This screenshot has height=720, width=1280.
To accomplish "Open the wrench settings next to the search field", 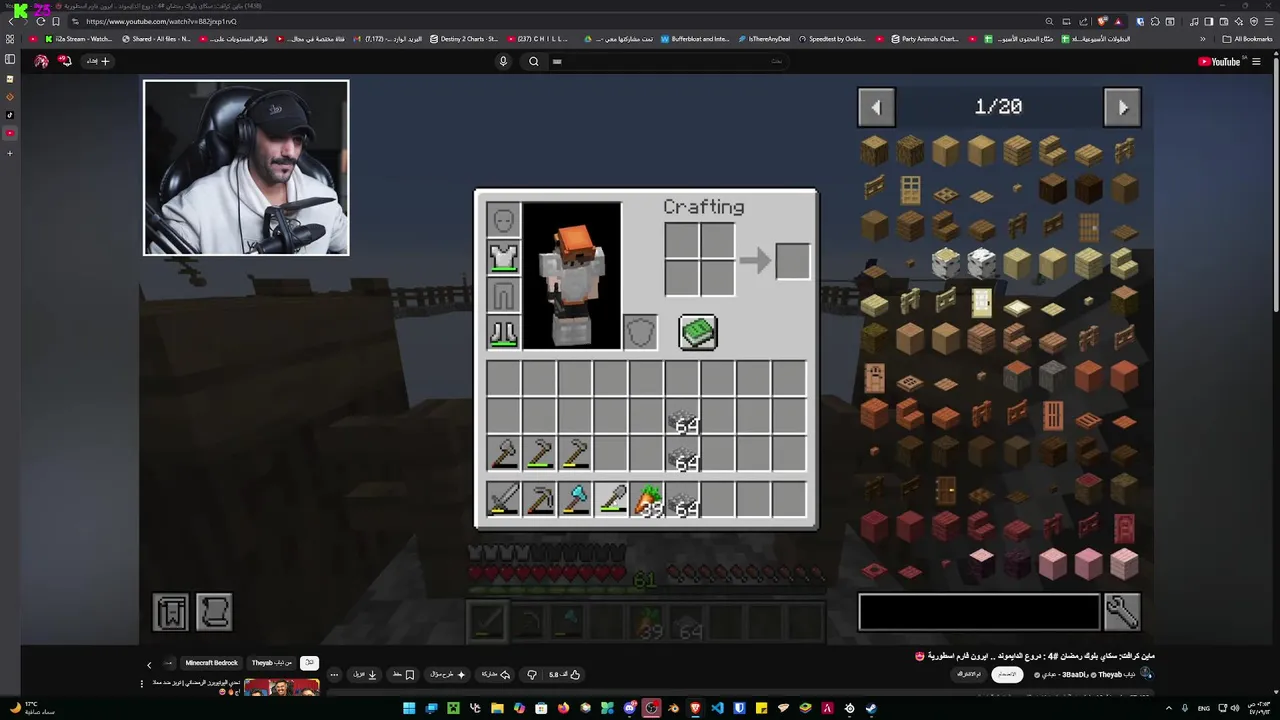I will click(x=1122, y=612).
